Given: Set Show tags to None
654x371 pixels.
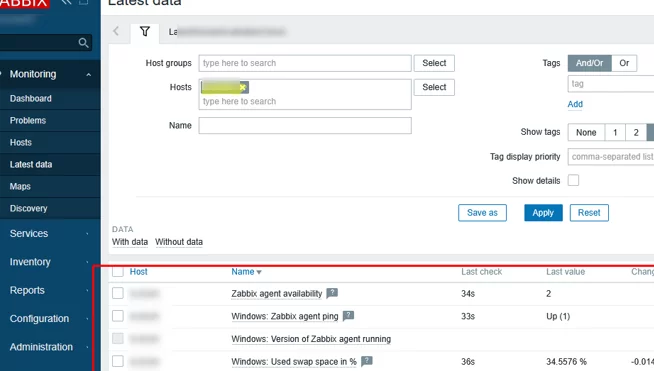Looking at the screenshot, I should coord(586,132).
